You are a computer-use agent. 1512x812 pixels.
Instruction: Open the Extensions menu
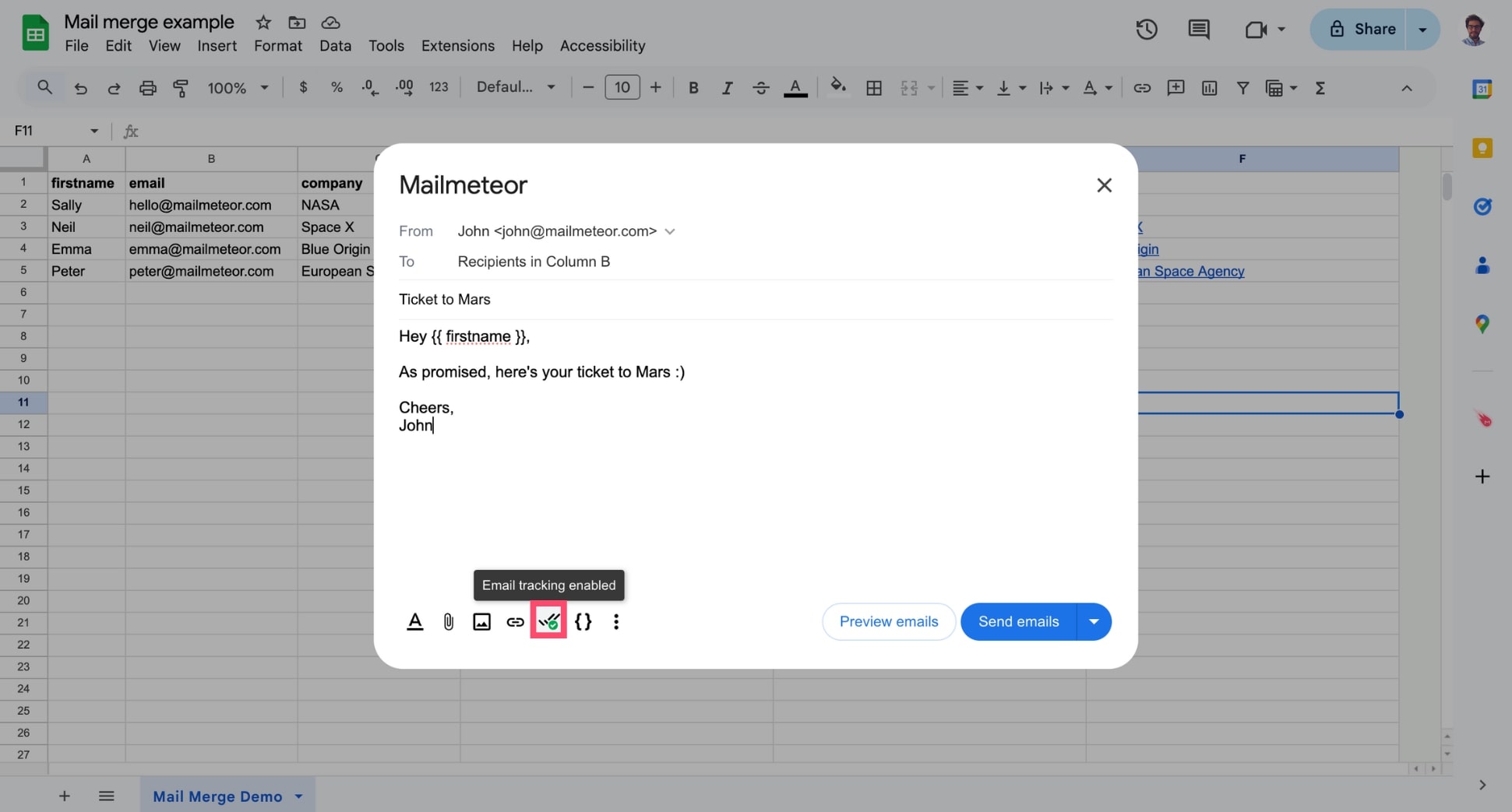458,46
